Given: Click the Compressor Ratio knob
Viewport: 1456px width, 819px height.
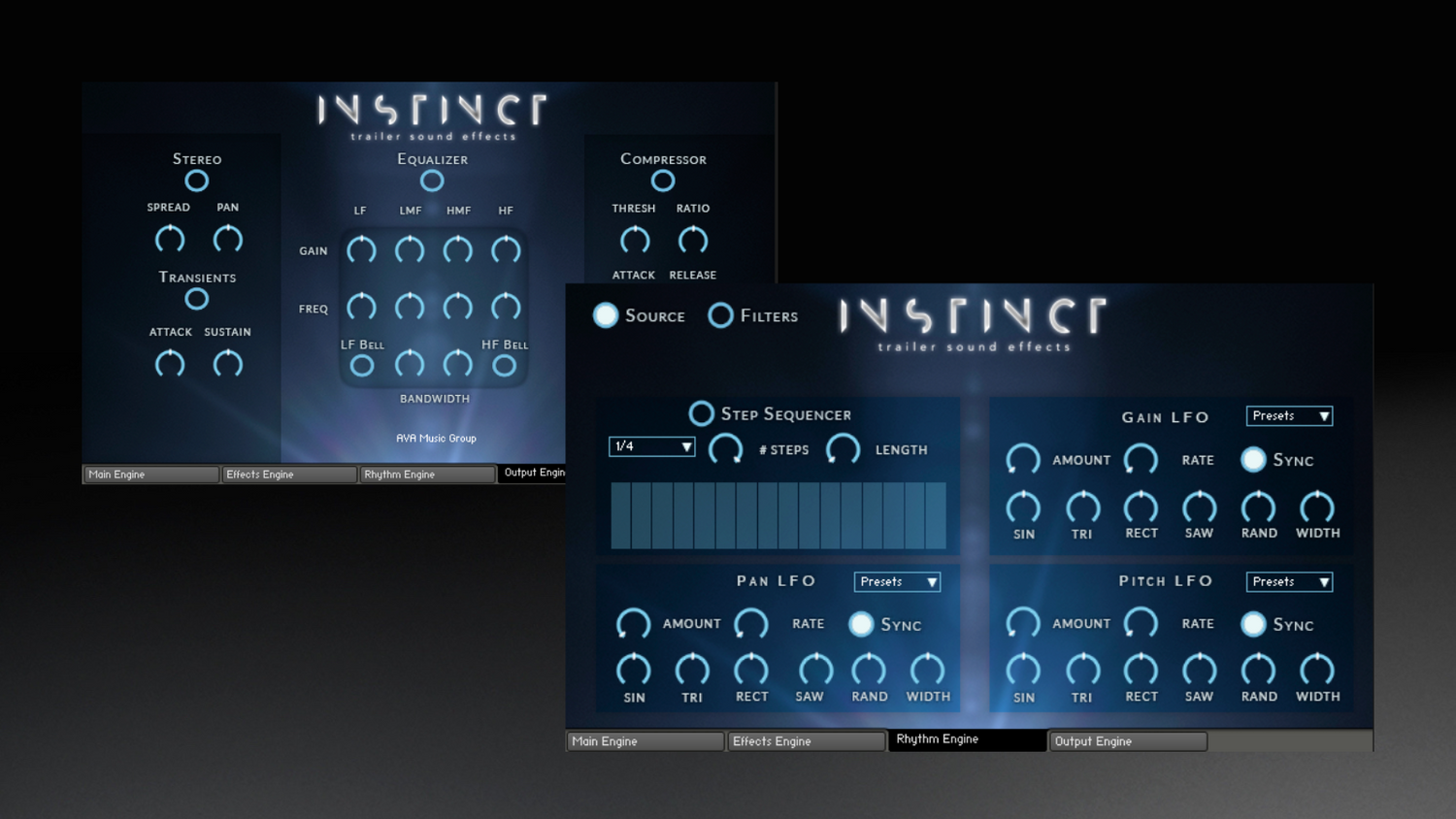Looking at the screenshot, I should coord(693,240).
